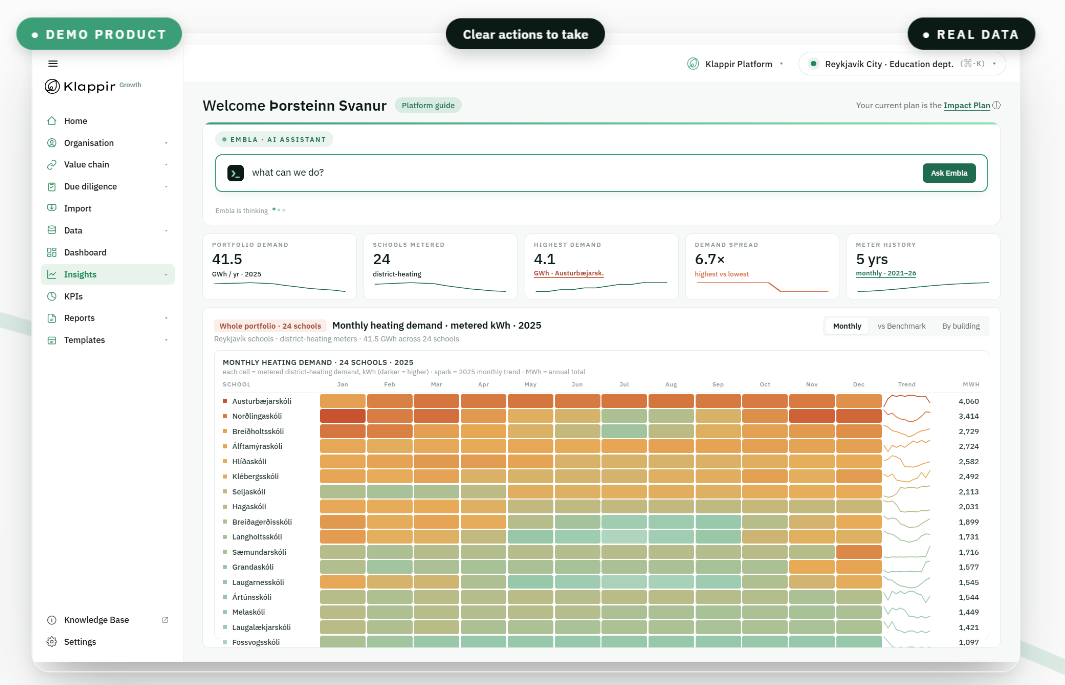This screenshot has height=685, width=1065.
Task: Click the Templates icon
Action: pos(52,340)
